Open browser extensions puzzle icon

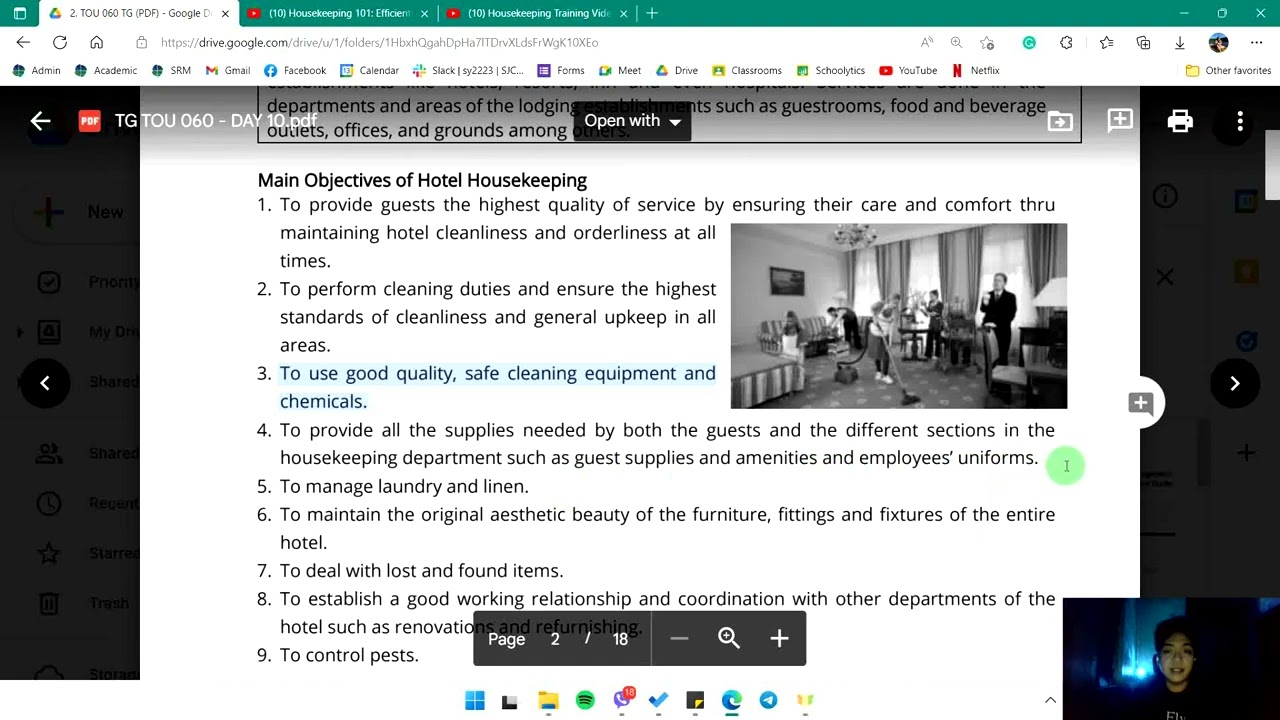point(1066,42)
